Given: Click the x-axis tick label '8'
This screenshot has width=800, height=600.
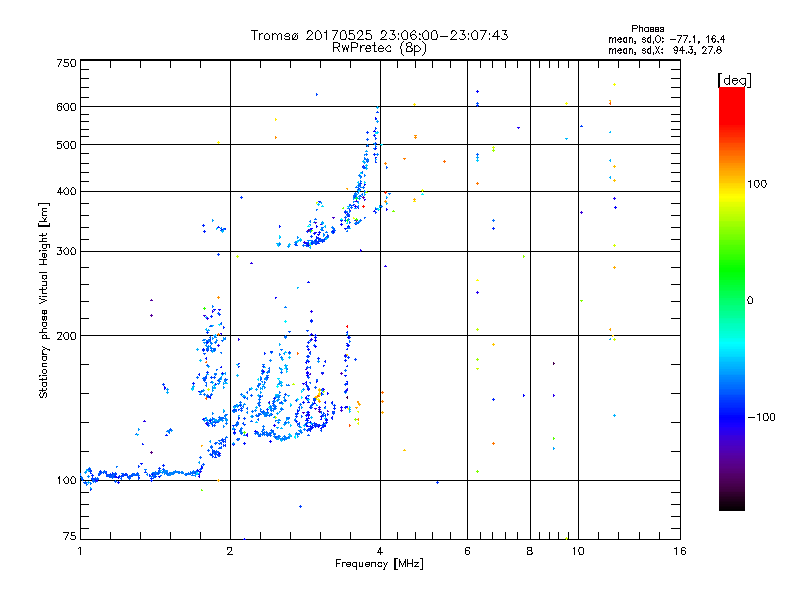Looking at the screenshot, I should [x=530, y=551].
